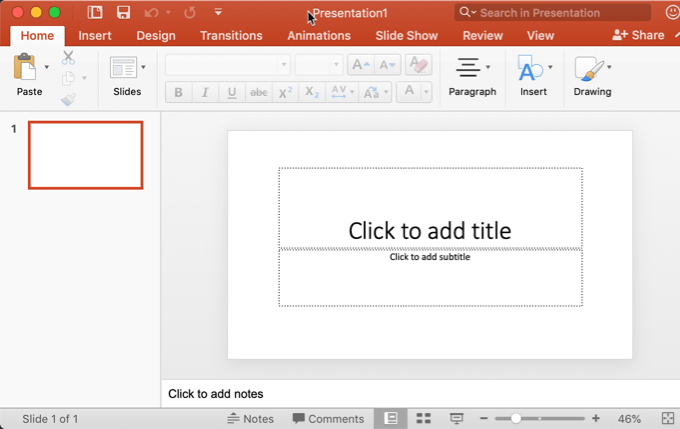Click the zoom slider handle
The height and width of the screenshot is (429, 680).
click(516, 418)
